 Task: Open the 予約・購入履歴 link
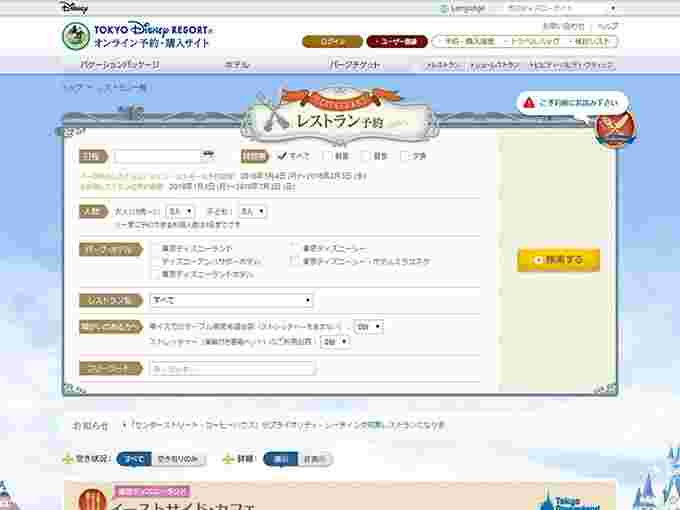pos(468,42)
